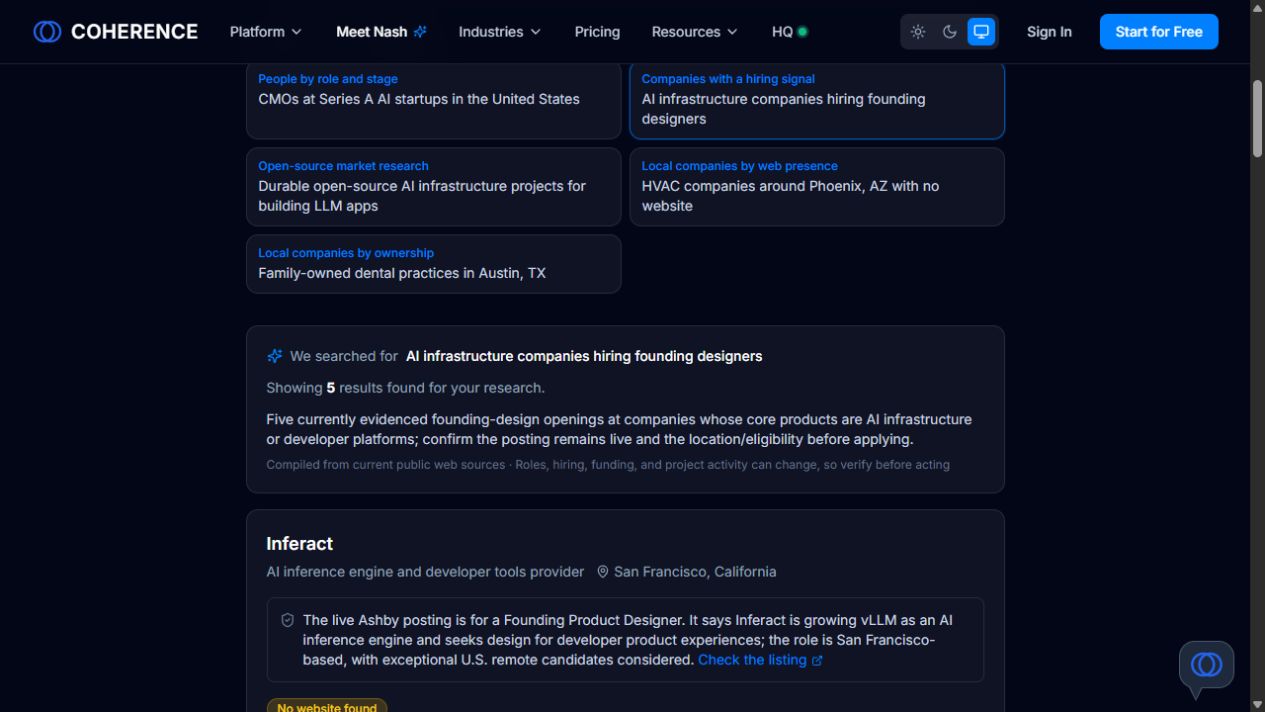Click 'AI inference engine and developer tools provider' text
Viewport: 1265px width, 712px height.
point(425,572)
